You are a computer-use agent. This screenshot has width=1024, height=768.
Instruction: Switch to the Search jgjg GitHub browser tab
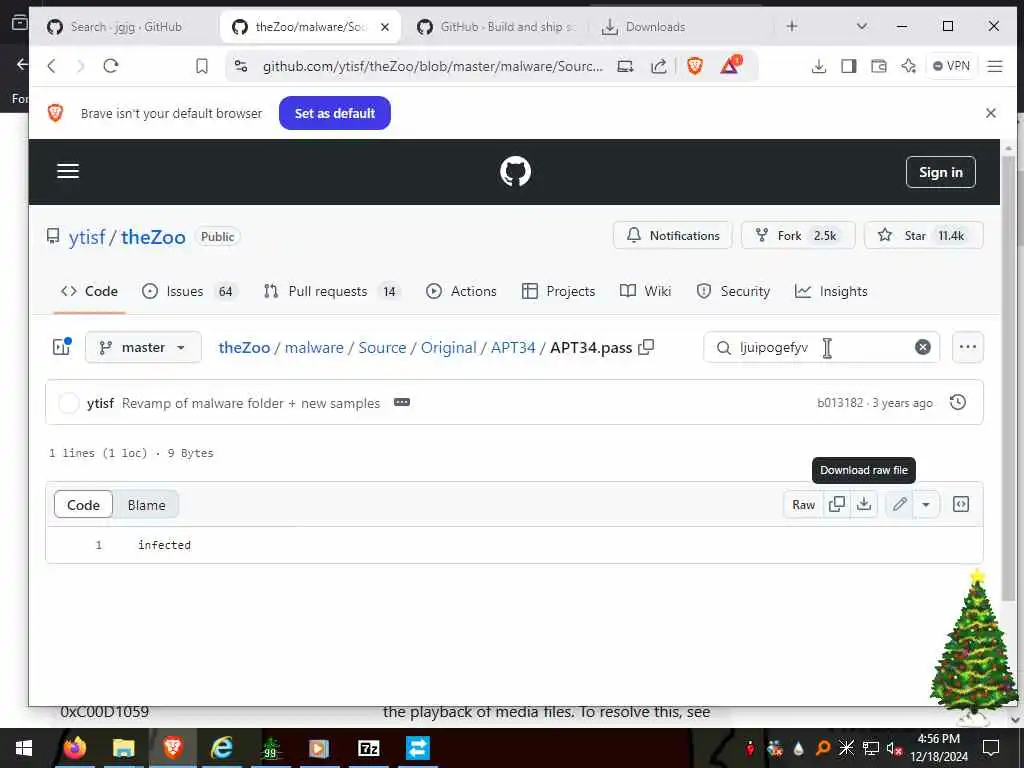124,27
